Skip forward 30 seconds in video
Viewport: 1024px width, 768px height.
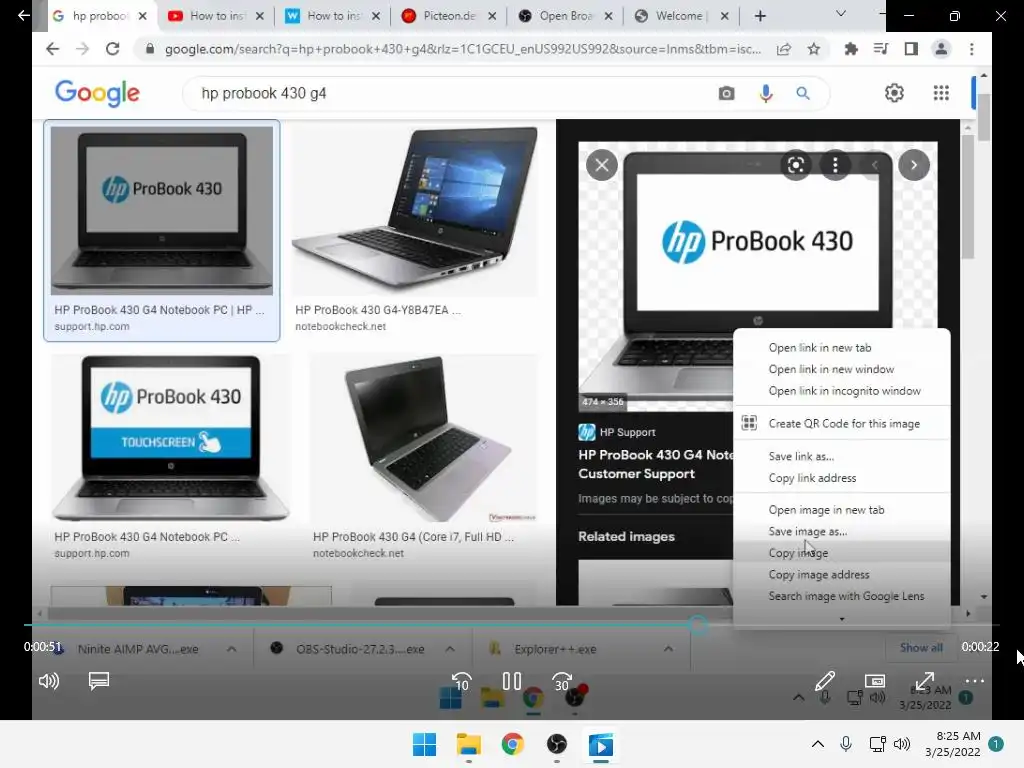pos(562,682)
